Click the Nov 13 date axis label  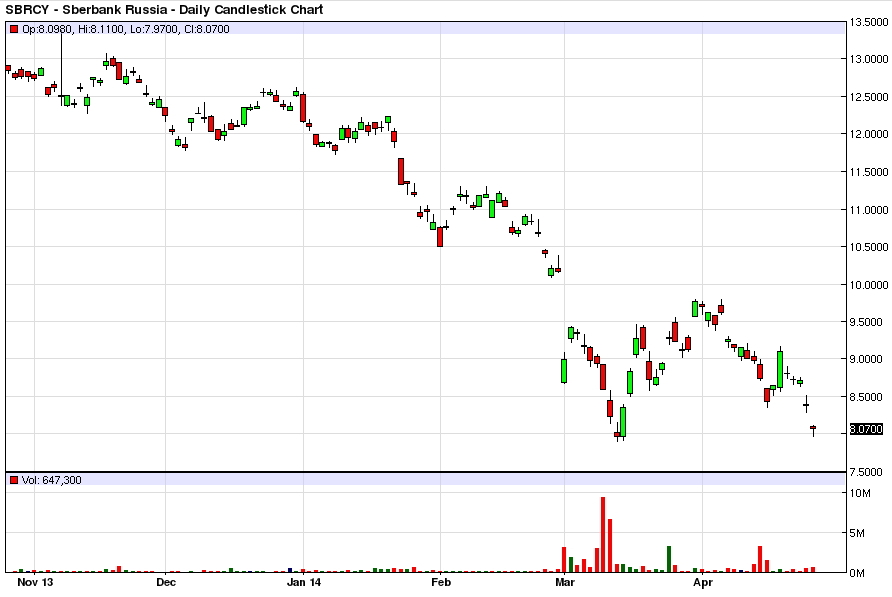point(35,582)
